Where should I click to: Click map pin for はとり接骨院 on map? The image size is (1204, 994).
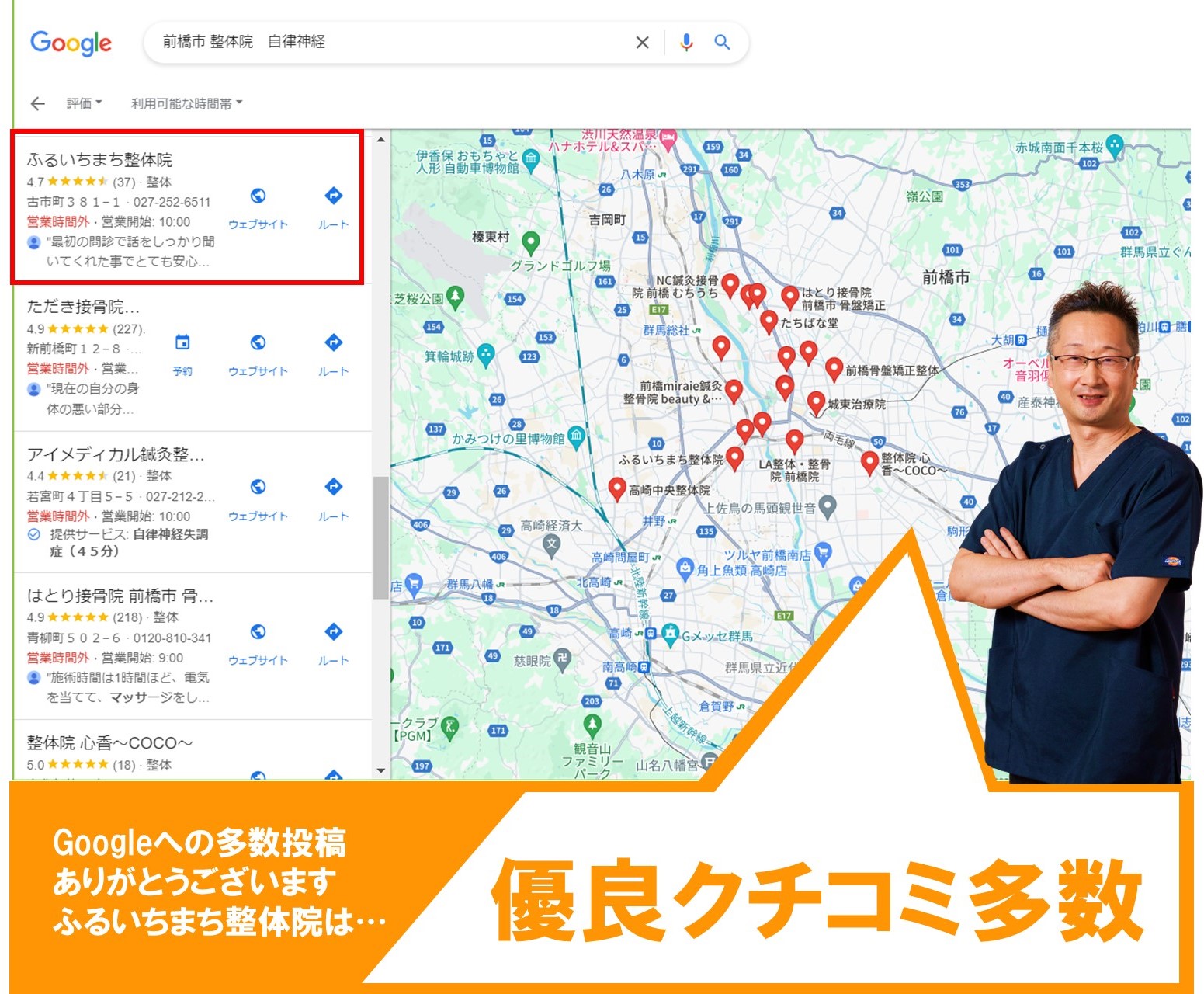790,296
